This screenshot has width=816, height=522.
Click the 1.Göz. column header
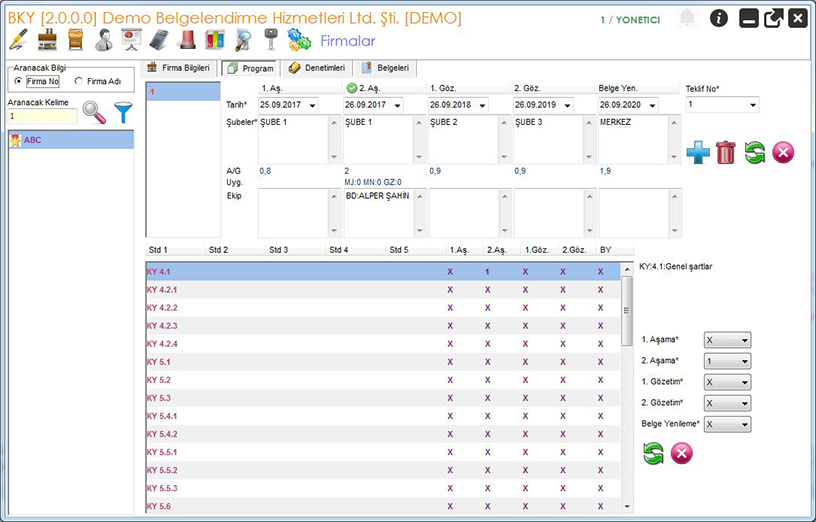point(539,250)
